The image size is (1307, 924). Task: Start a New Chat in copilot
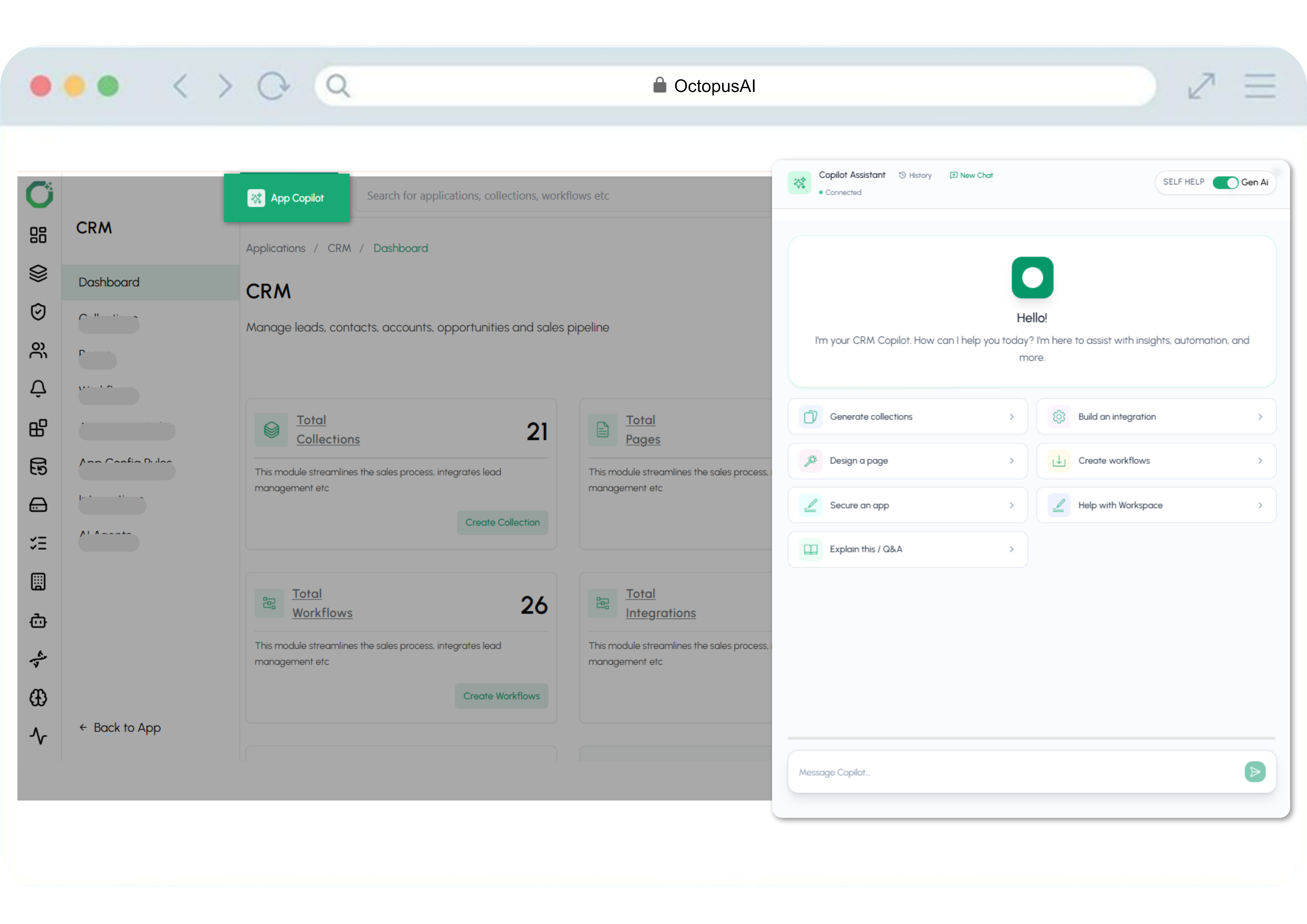(971, 175)
